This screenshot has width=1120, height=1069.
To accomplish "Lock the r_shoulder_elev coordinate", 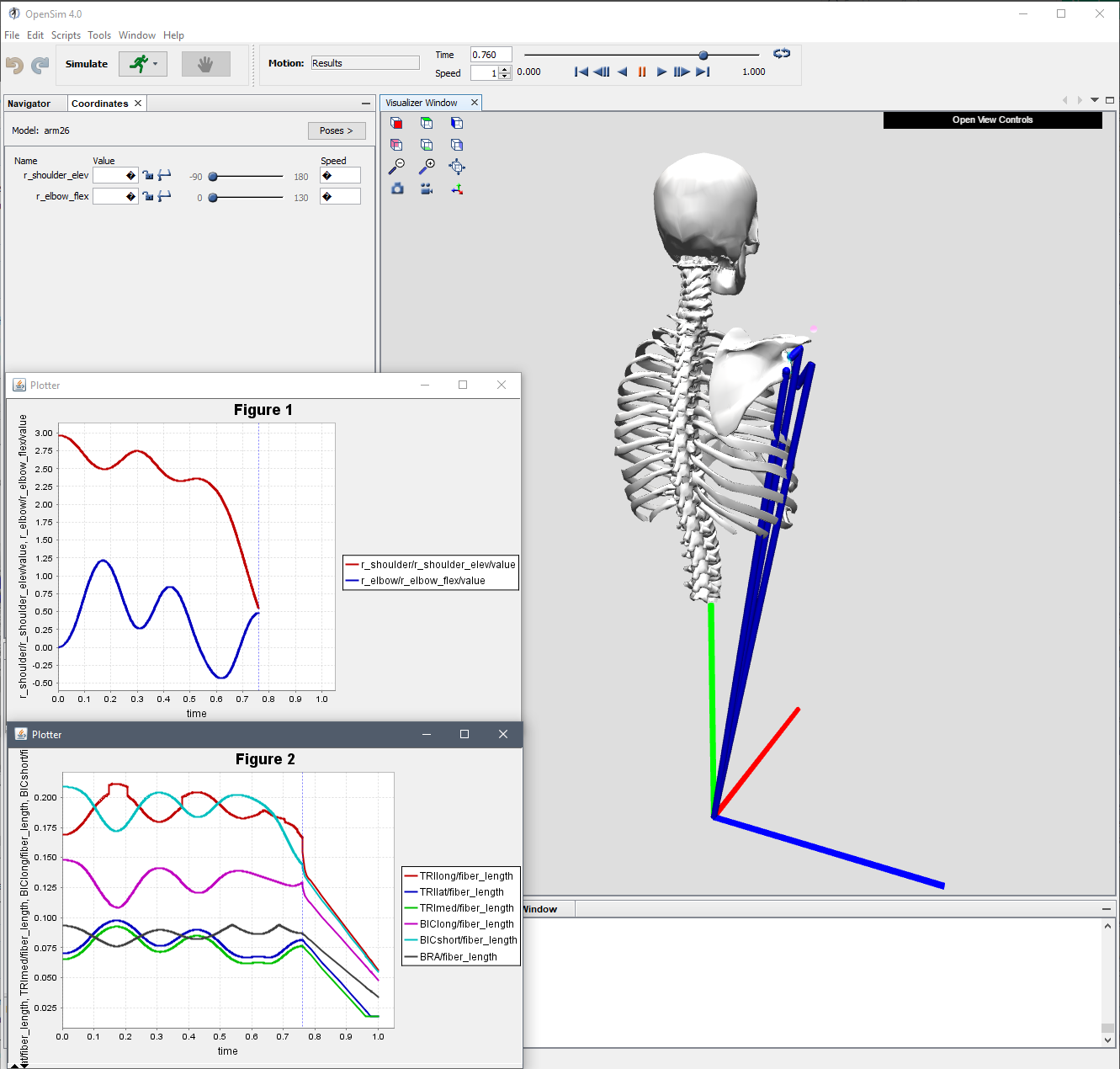I will [148, 175].
